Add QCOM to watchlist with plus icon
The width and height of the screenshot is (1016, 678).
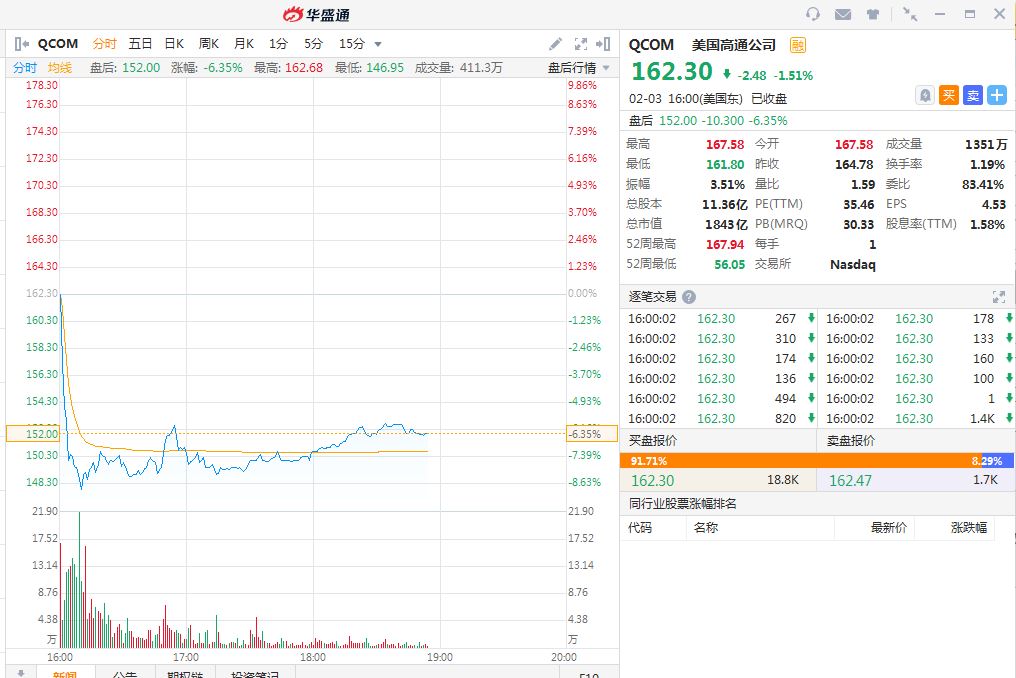pos(997,95)
